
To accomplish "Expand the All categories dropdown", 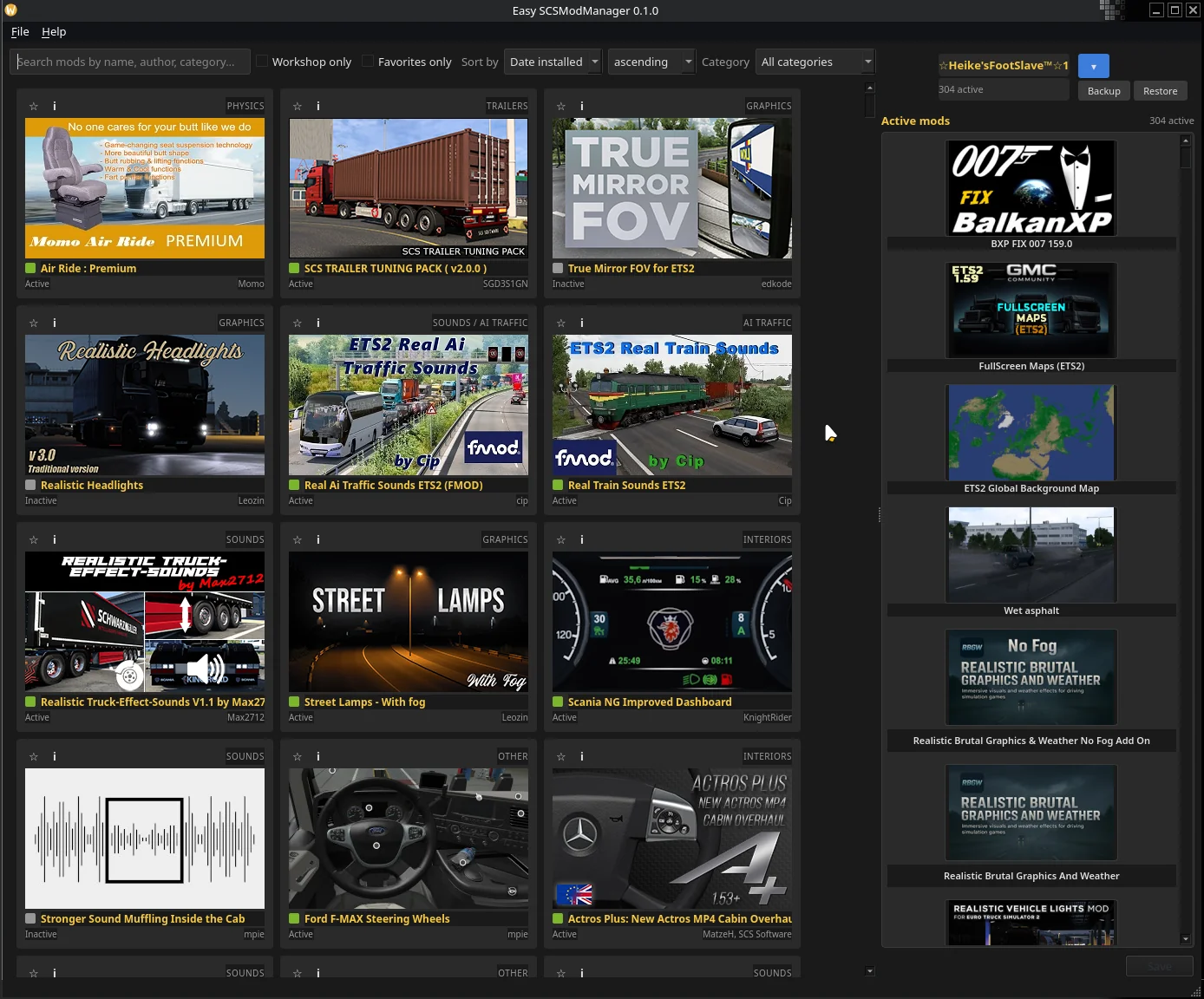I will tap(815, 62).
